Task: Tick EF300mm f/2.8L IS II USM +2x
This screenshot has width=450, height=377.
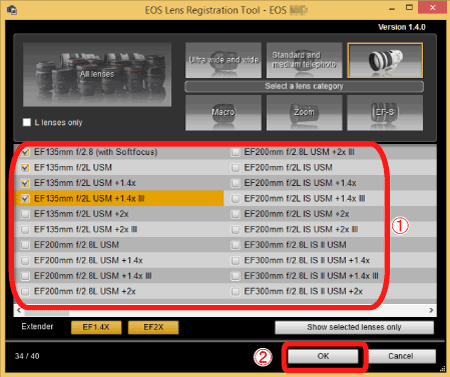Action: coord(235,292)
